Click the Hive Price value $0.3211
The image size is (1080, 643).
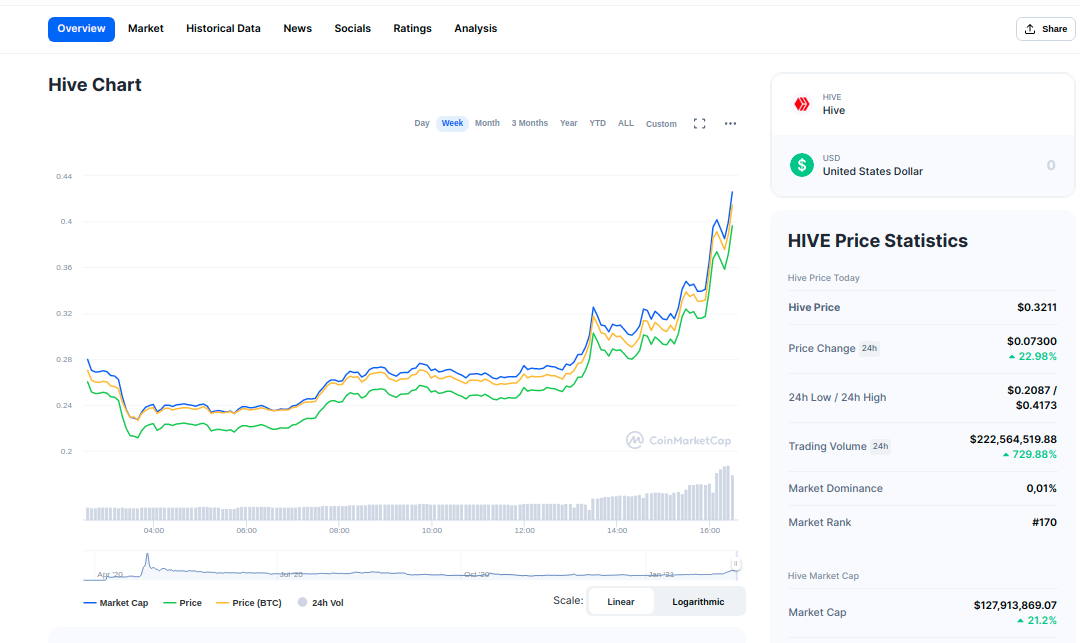tap(1037, 308)
